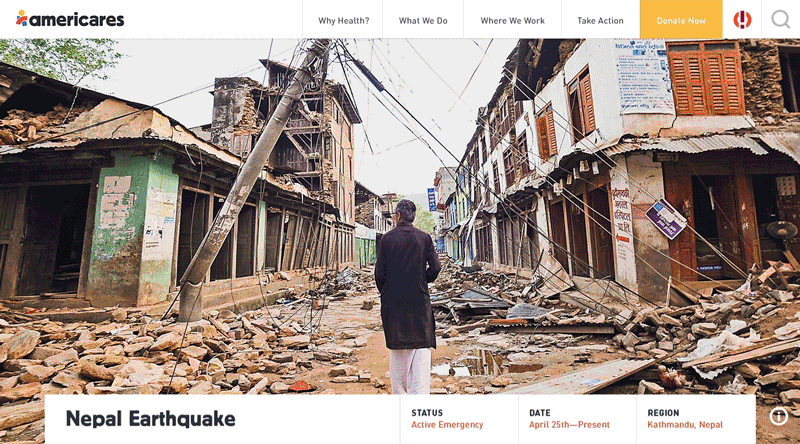Open the Where We Work menu
Image resolution: width=800 pixels, height=444 pixels.
click(x=512, y=20)
